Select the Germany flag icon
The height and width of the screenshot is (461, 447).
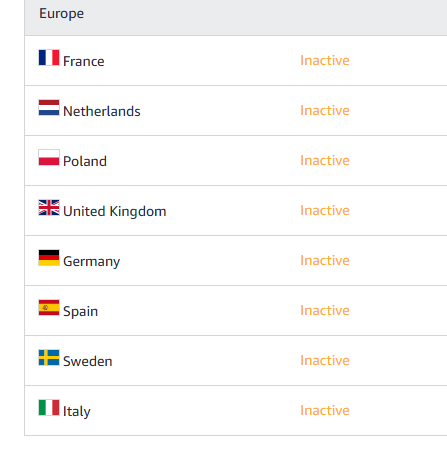(x=49, y=258)
